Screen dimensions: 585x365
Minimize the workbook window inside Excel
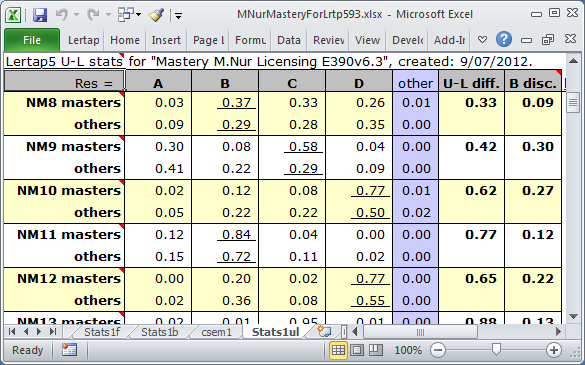tap(526, 40)
